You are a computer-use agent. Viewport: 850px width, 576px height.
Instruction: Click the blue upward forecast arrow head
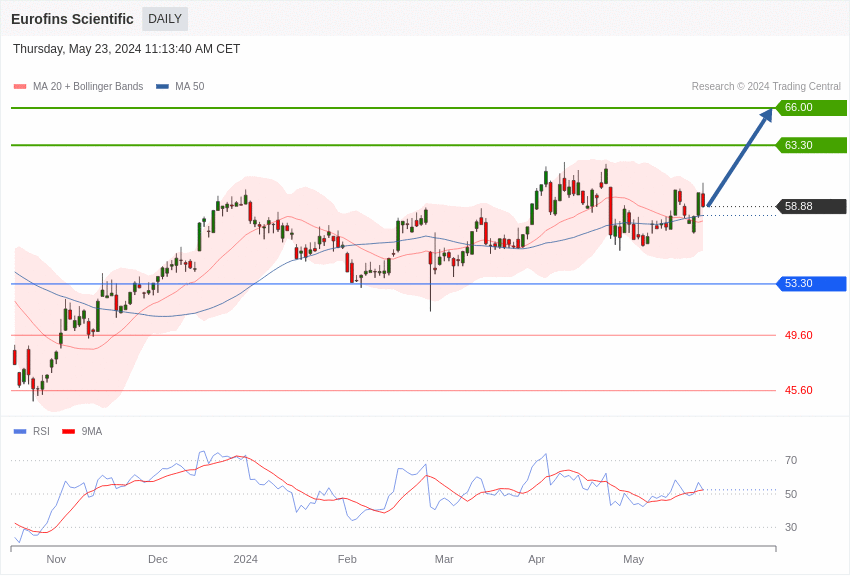click(766, 115)
